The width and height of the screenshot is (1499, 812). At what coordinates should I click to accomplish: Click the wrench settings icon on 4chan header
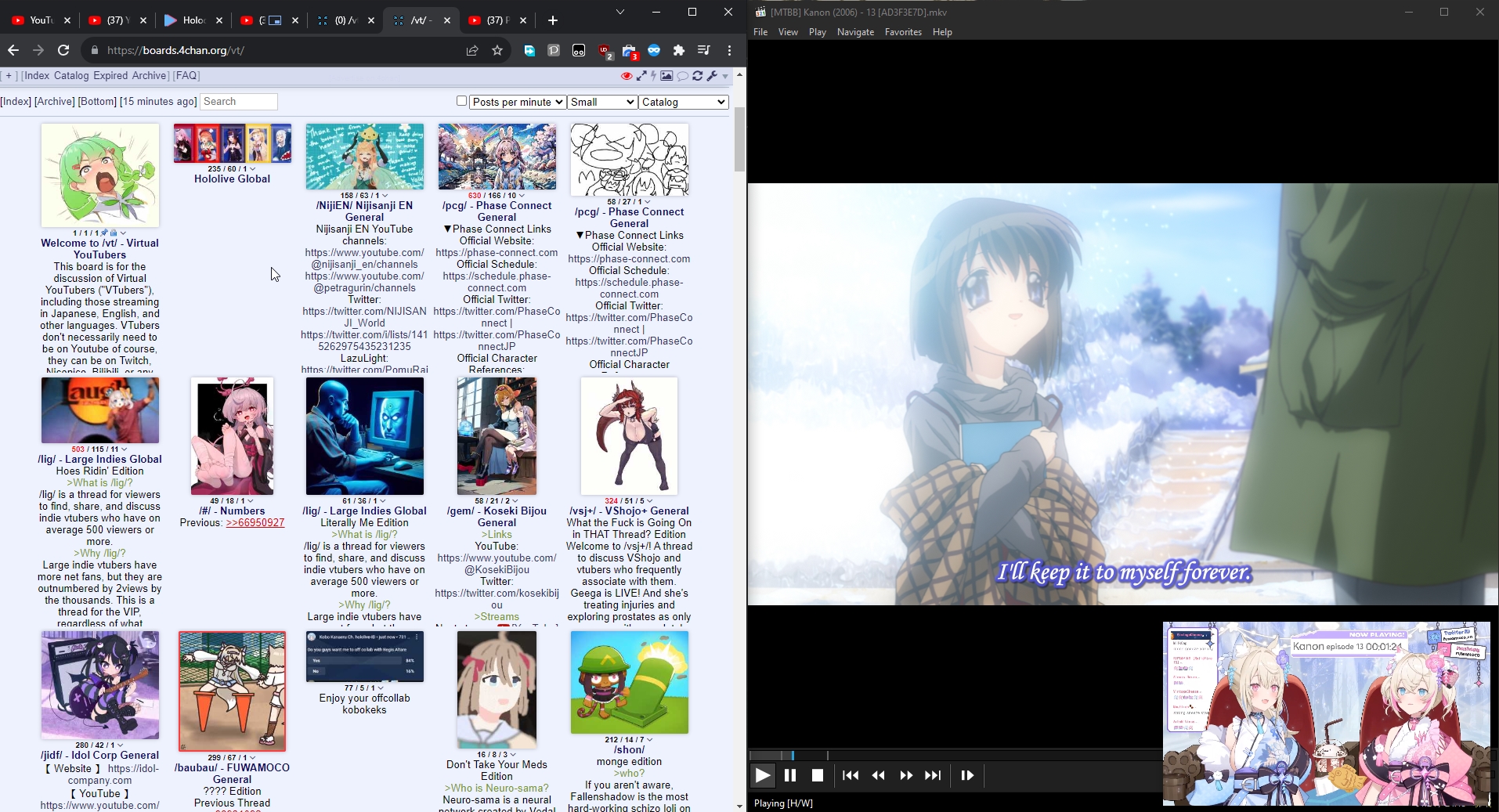712,76
